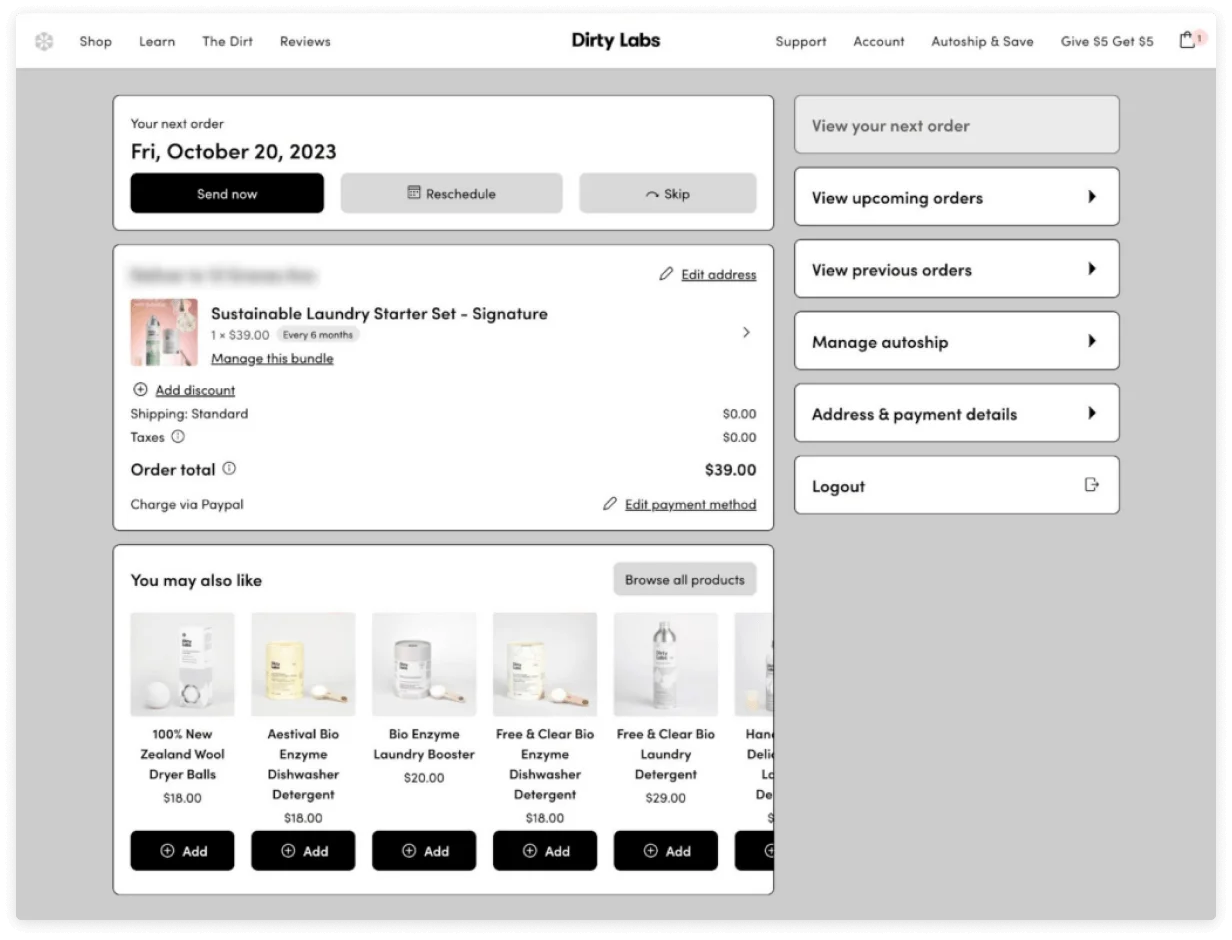Go to Autoship & Save page

click(x=982, y=42)
